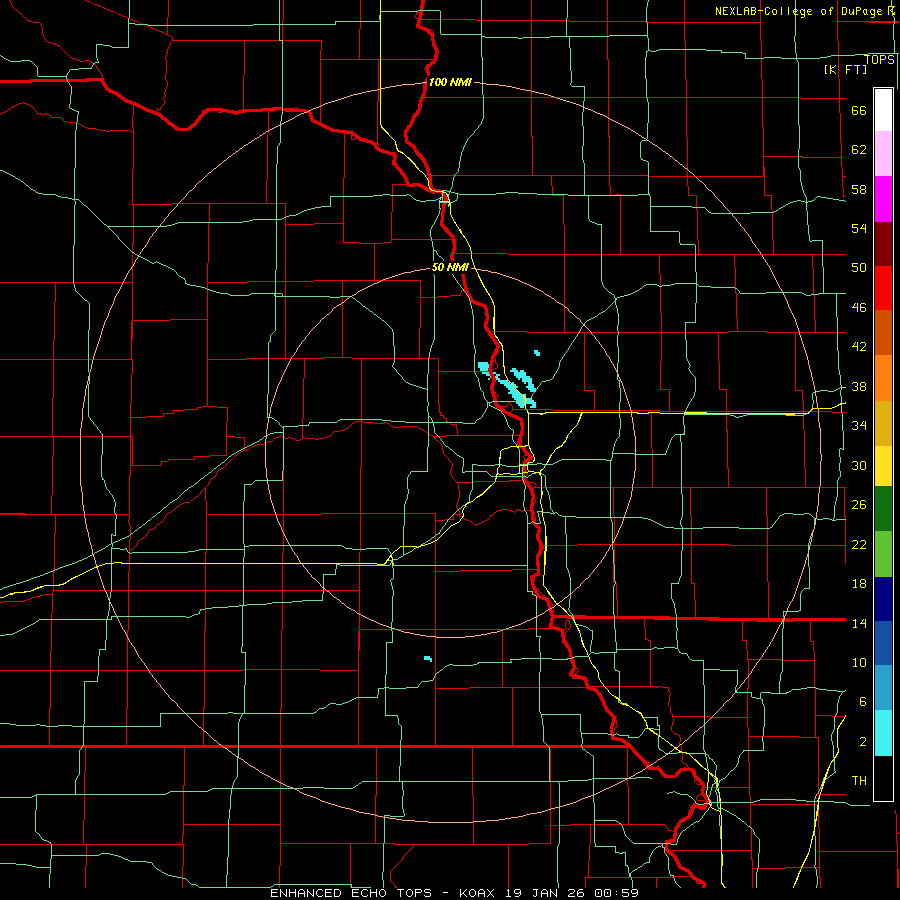
Task: Click the TH threshold label
Action: point(859,781)
